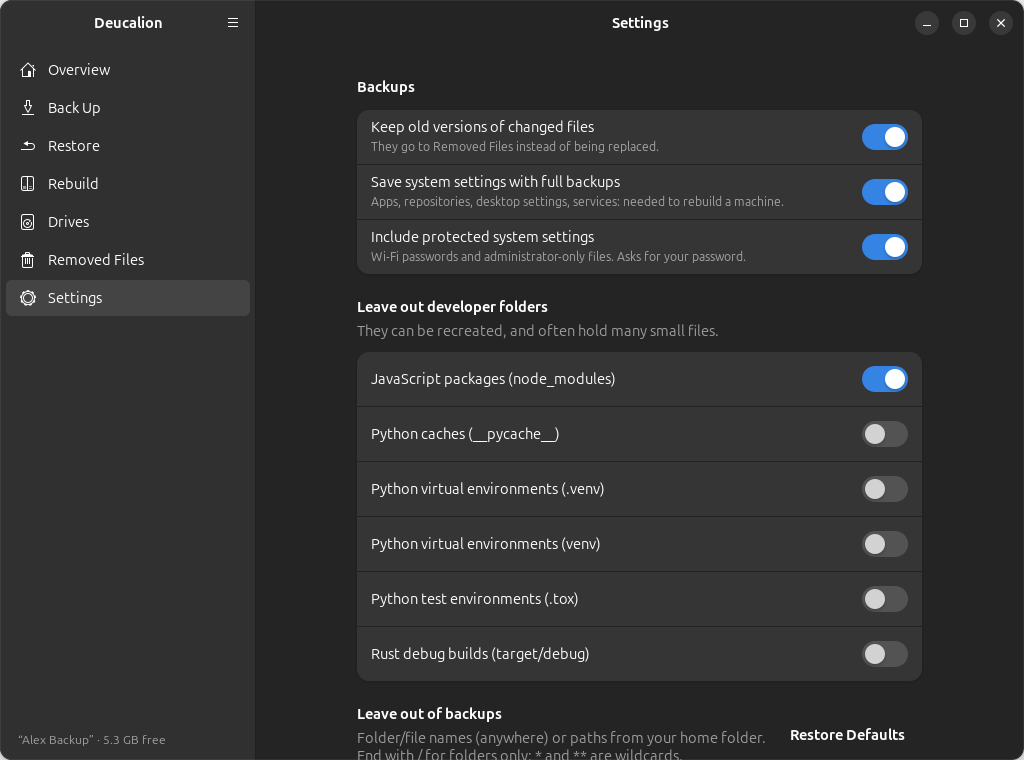
Task: Click the Removed Files trash icon
Action: (27, 260)
